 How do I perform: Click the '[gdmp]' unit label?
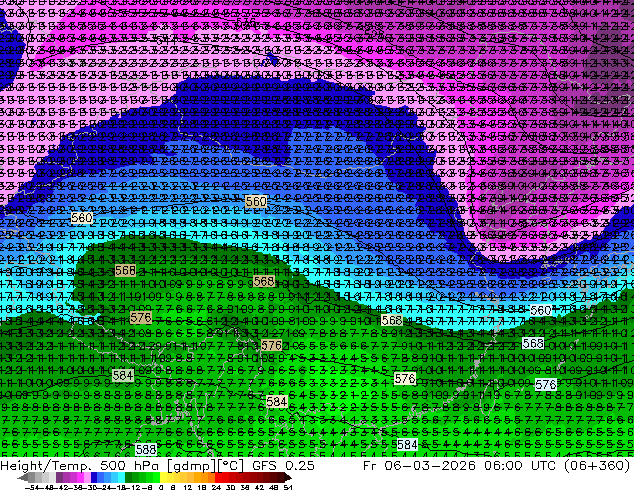(x=192, y=466)
